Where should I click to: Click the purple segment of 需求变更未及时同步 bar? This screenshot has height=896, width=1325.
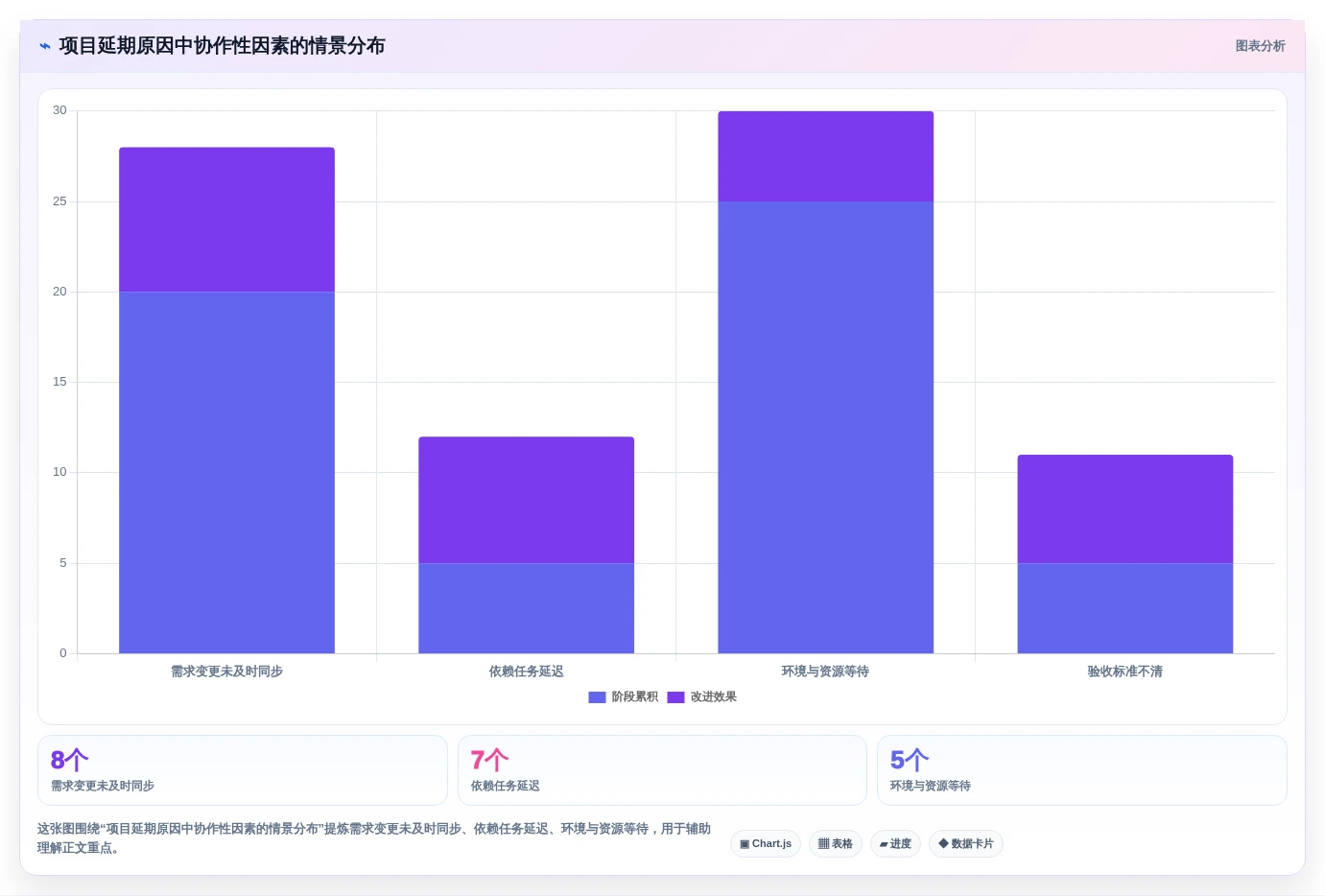pyautogui.click(x=226, y=220)
